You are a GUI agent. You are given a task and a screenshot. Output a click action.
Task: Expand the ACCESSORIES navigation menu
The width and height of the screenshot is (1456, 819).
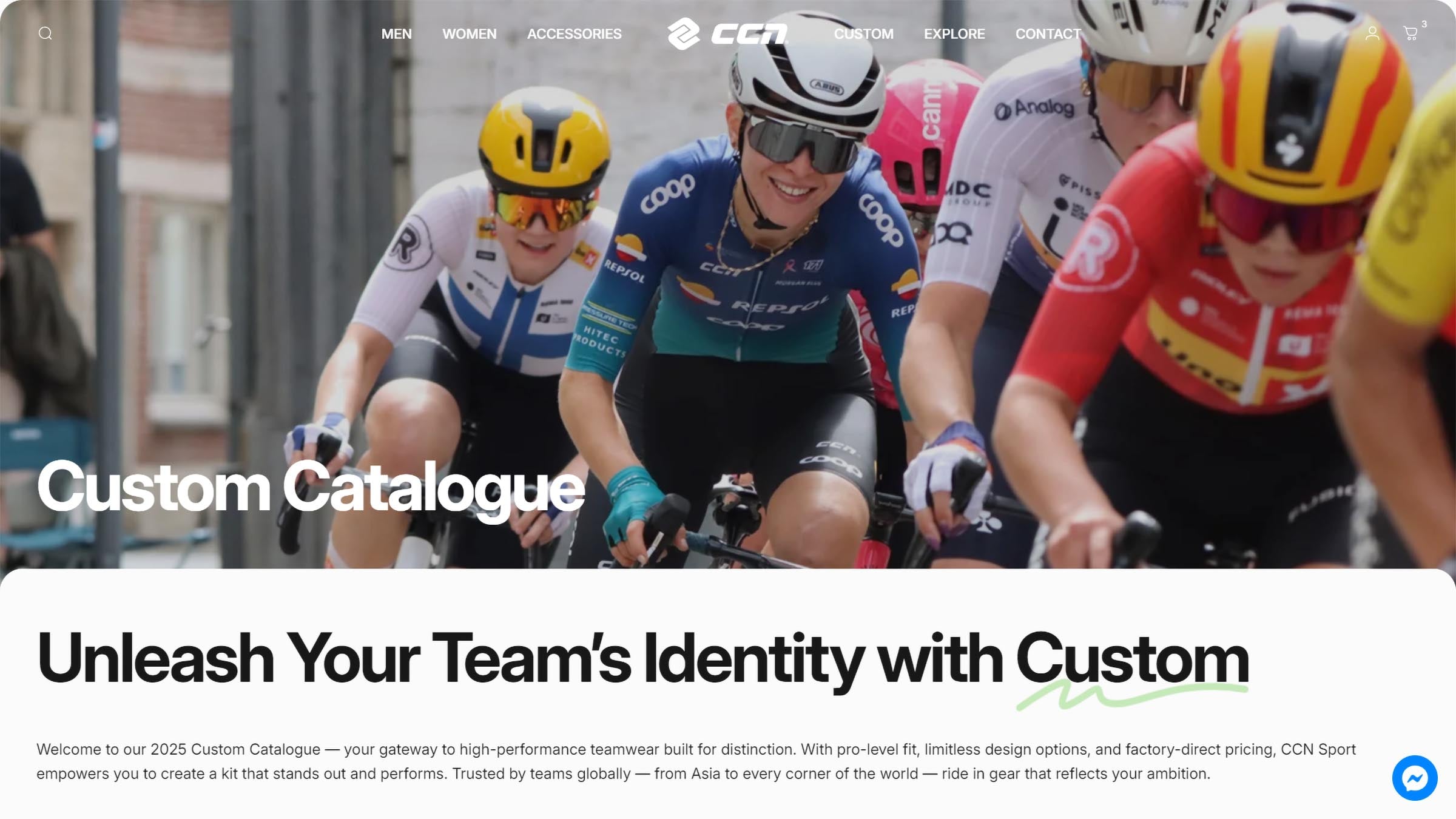574,34
